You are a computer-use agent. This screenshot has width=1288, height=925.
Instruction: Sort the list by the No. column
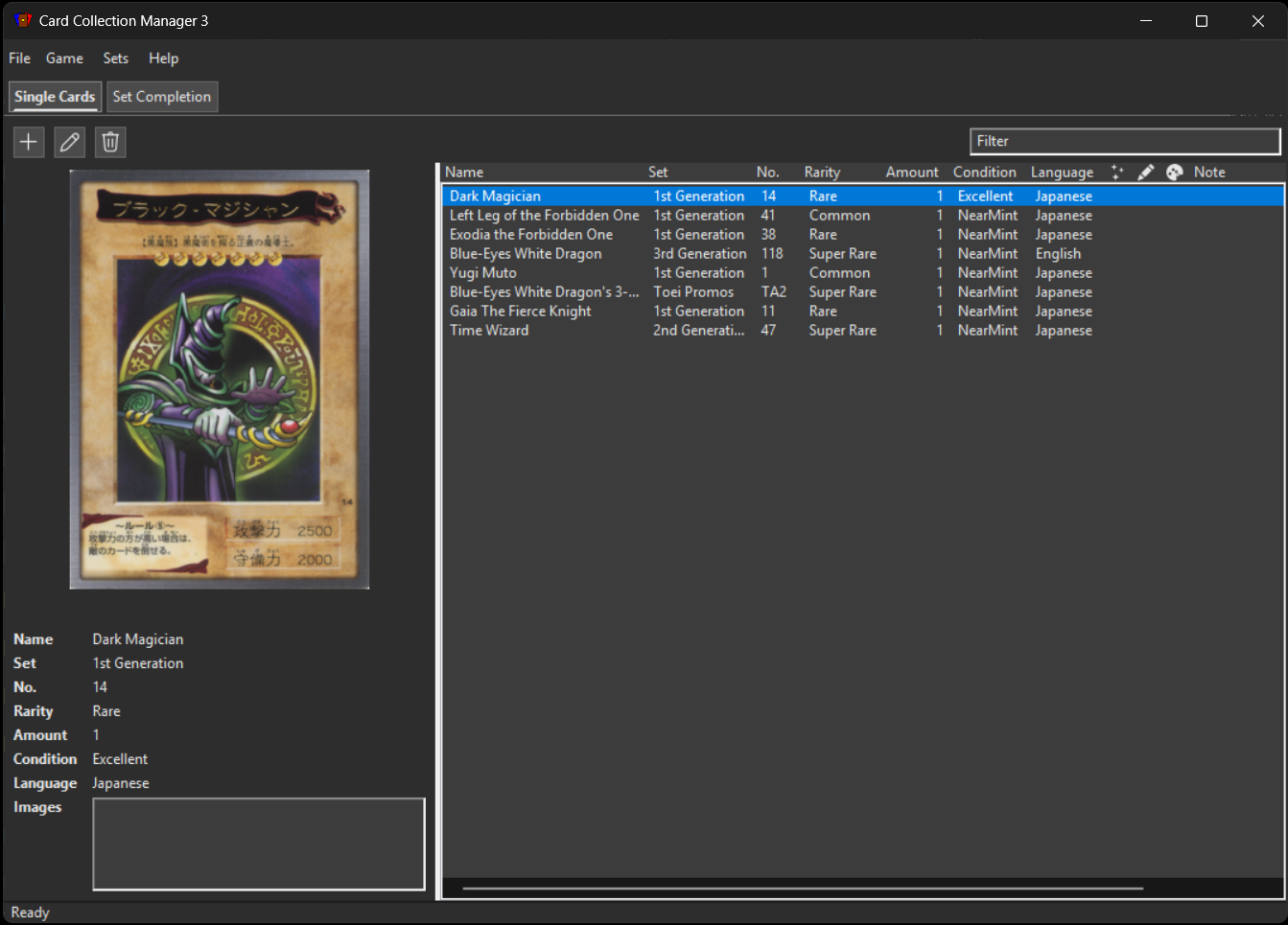(x=767, y=173)
